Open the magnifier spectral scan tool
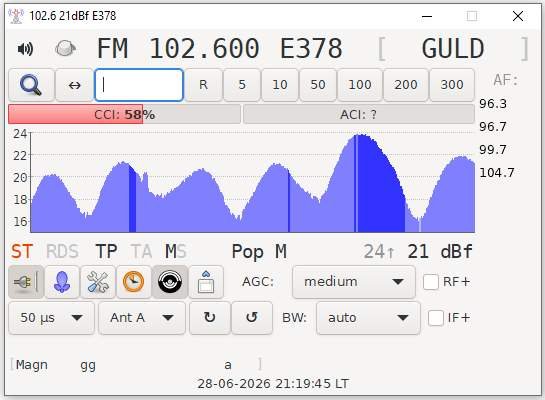The height and width of the screenshot is (400, 545). (31, 85)
